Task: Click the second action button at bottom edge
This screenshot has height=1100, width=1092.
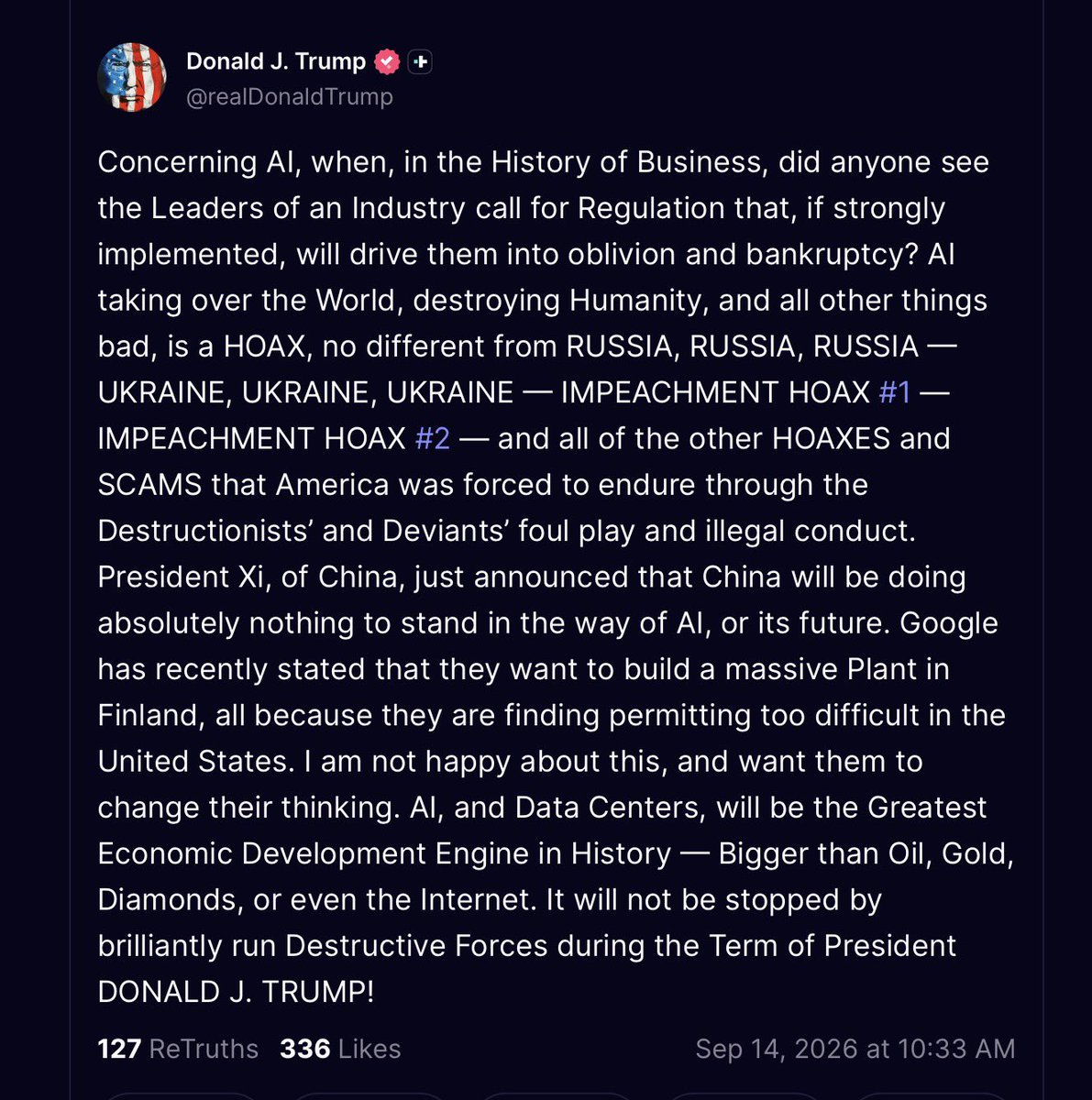Action: tap(370, 1096)
